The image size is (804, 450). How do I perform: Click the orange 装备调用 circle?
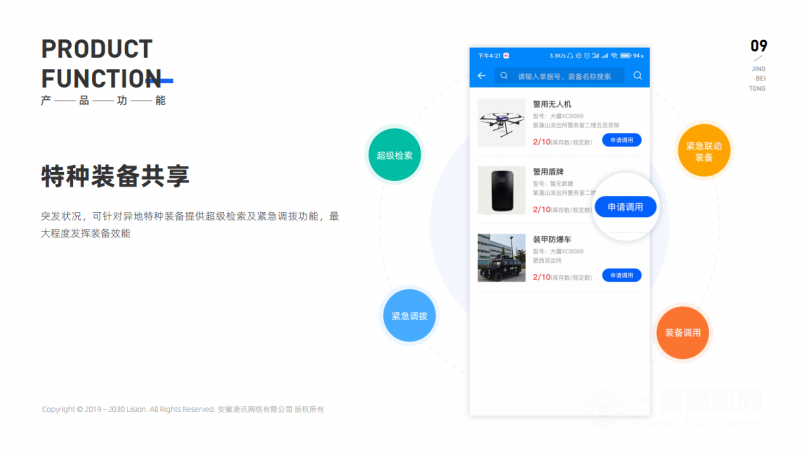[x=682, y=333]
